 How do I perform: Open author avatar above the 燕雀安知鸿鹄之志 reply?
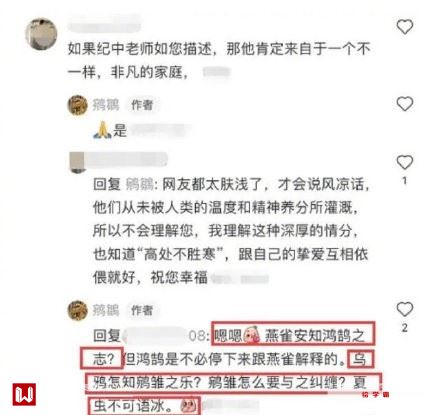point(78,310)
